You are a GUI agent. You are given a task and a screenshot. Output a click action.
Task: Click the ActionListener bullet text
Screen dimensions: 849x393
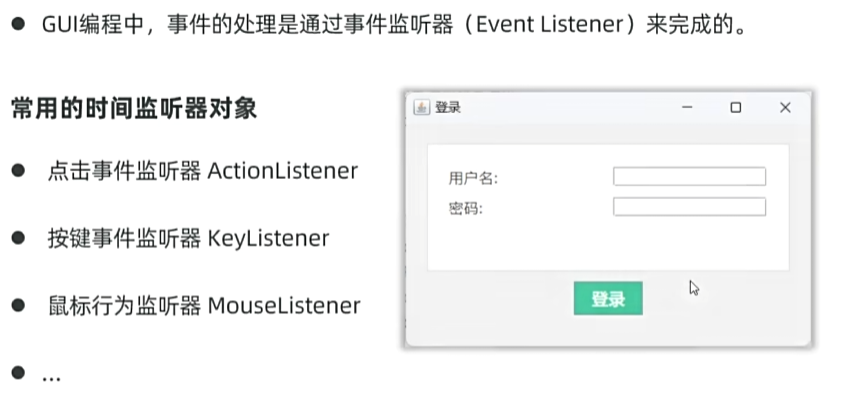click(203, 171)
